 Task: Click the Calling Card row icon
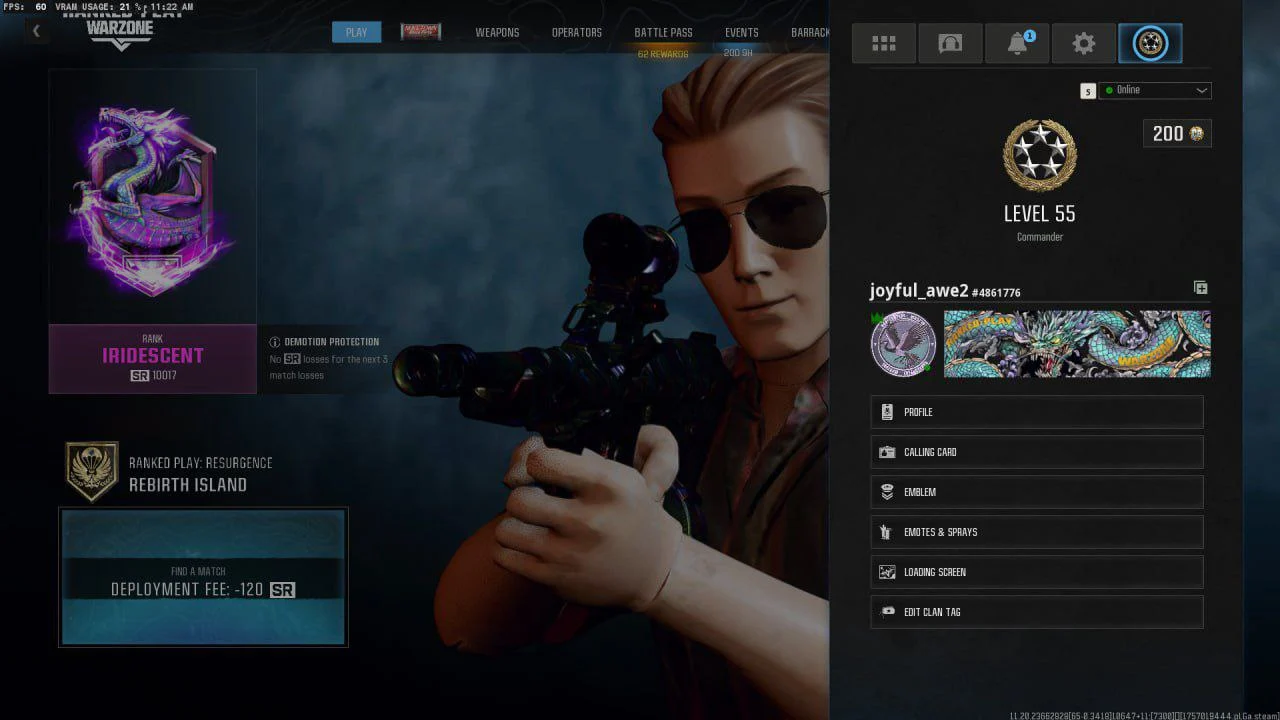click(x=887, y=452)
